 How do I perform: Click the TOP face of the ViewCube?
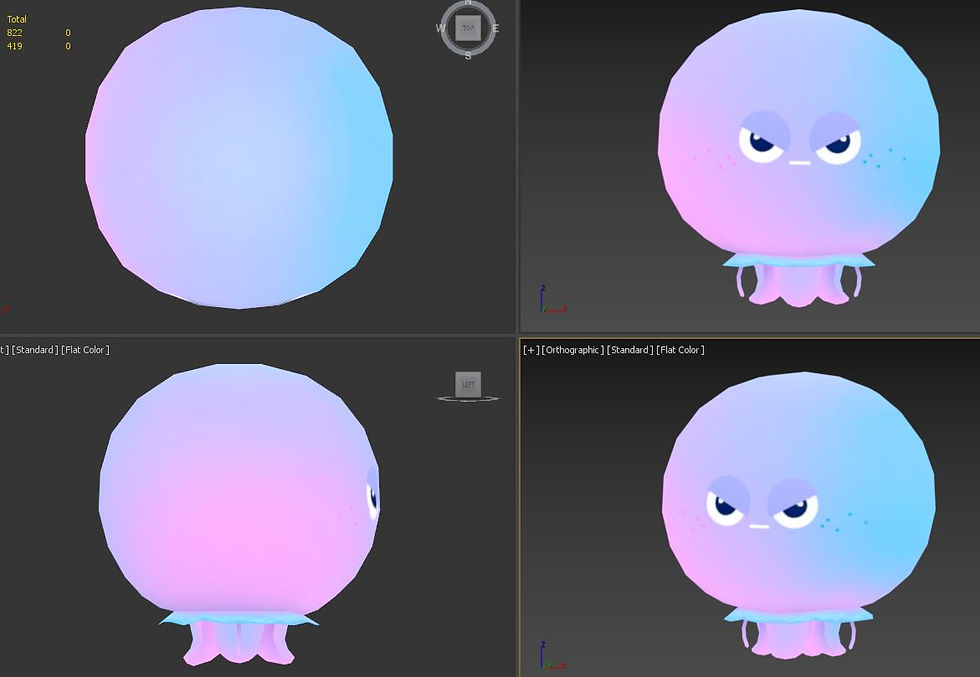468,28
